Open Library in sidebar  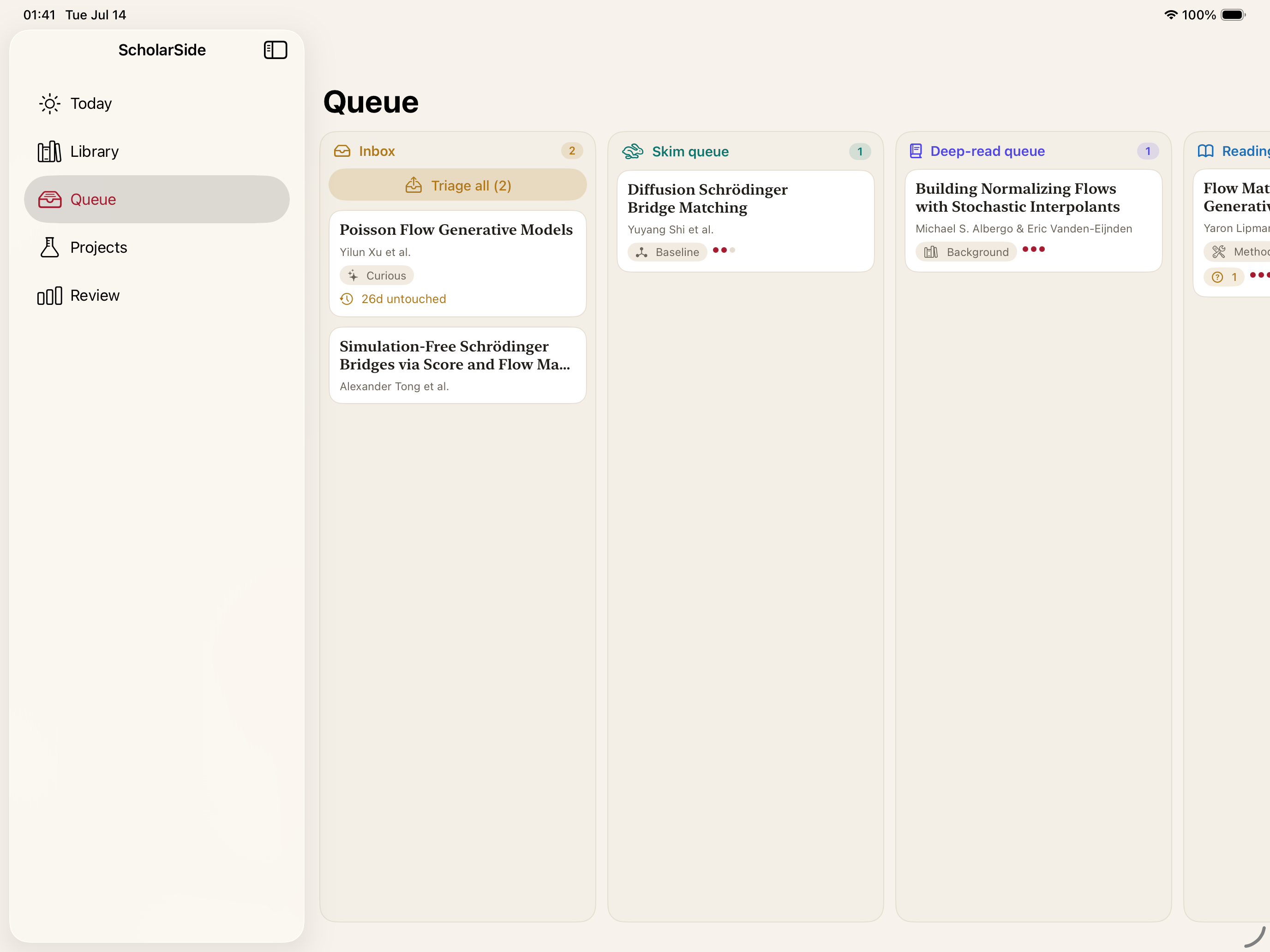point(156,151)
